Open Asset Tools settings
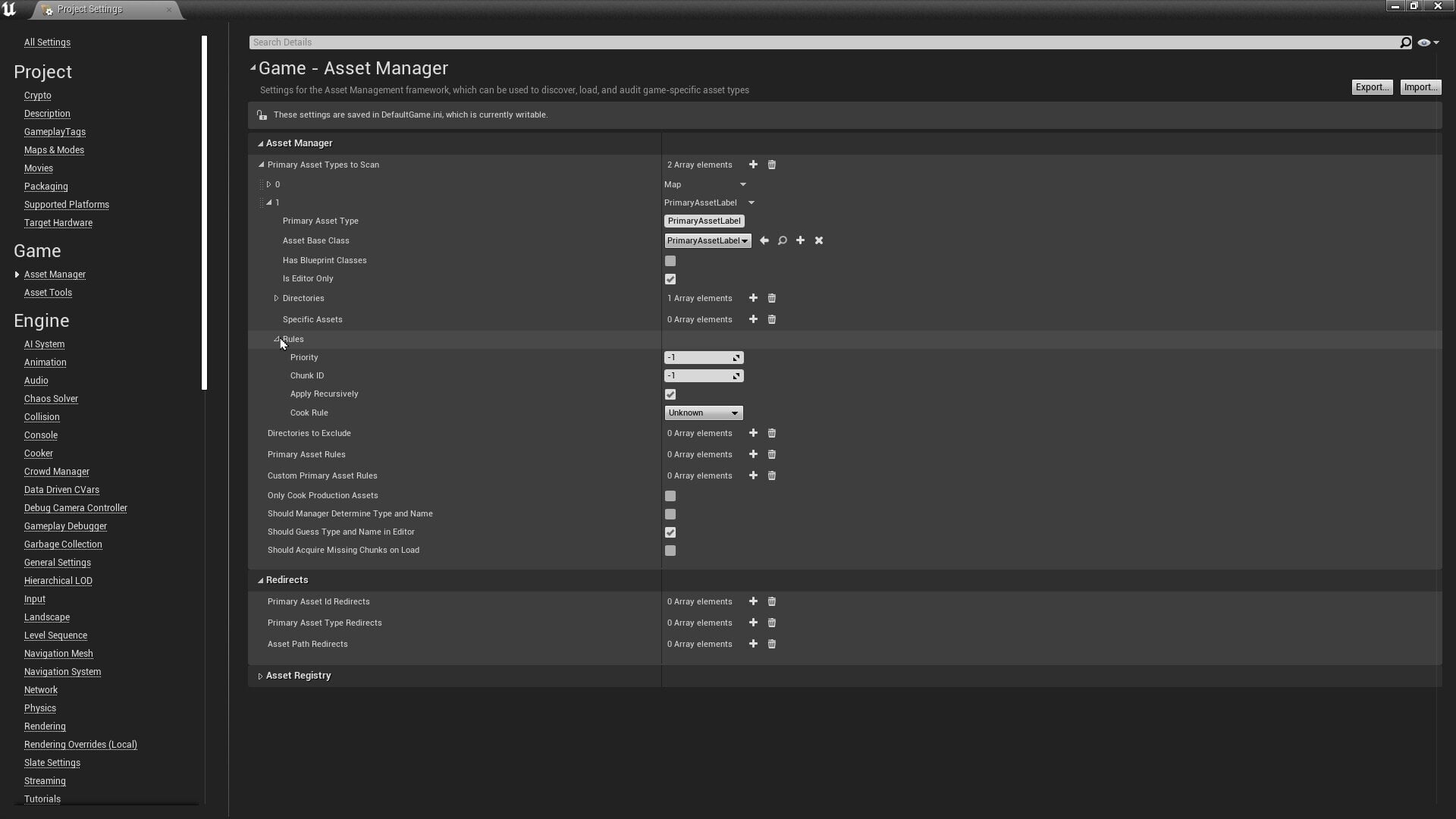This screenshot has width=1456, height=819. click(48, 293)
